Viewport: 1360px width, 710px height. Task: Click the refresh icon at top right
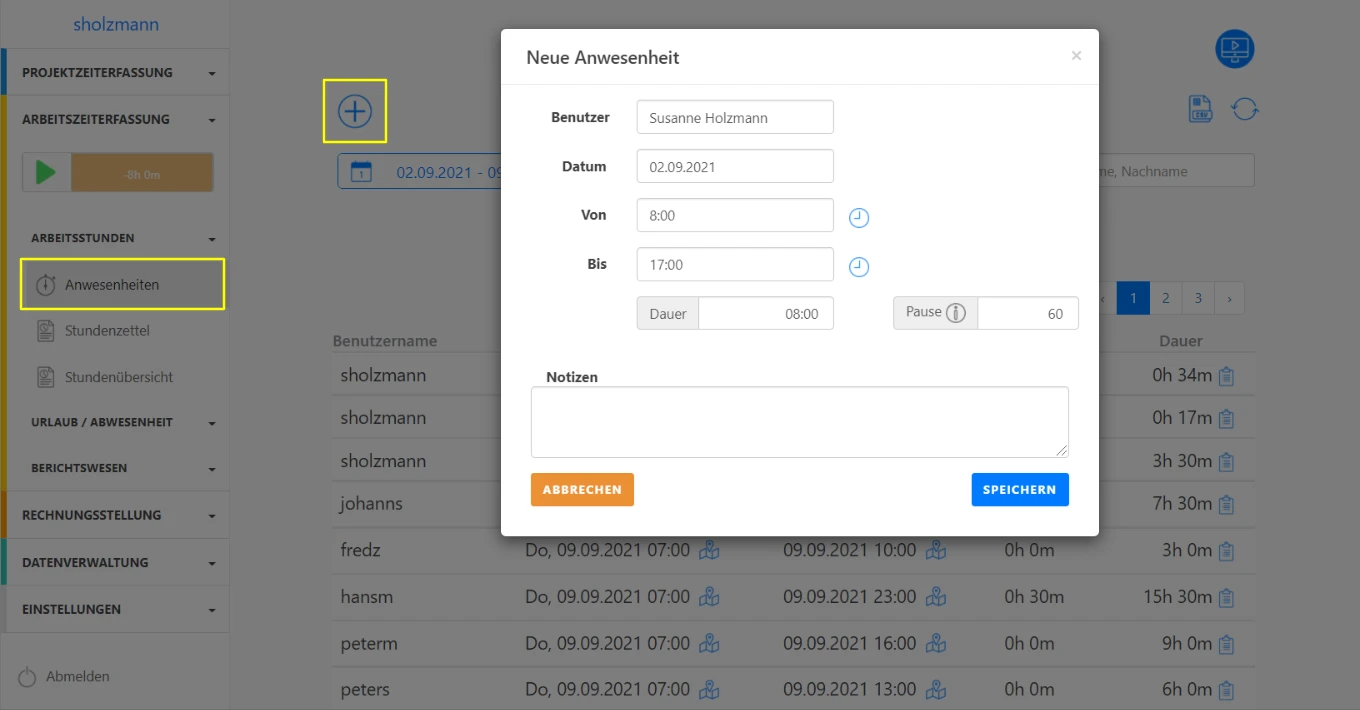click(x=1245, y=109)
